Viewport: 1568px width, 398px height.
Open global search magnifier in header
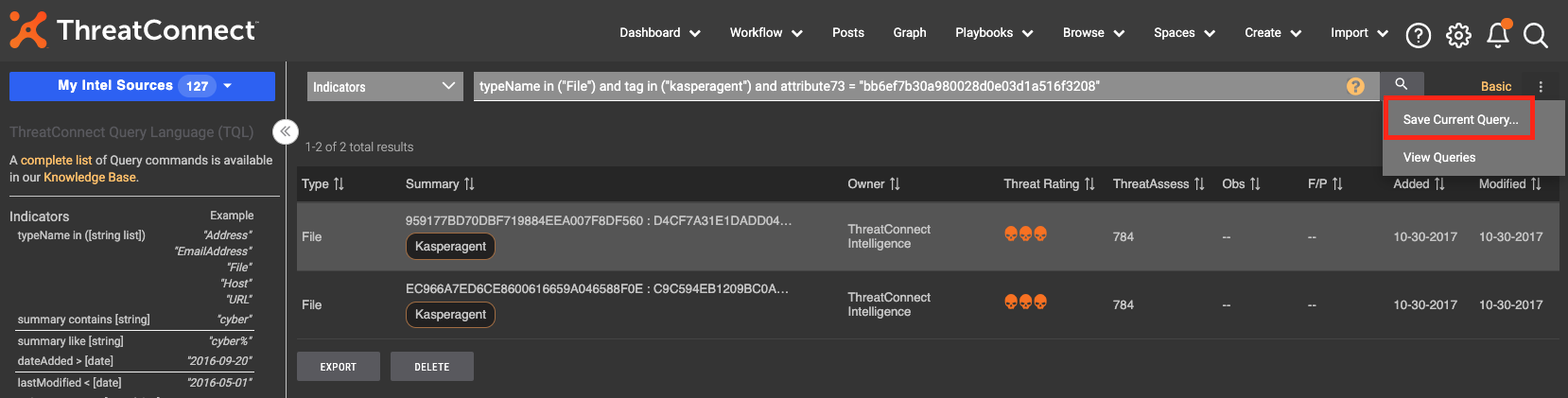1536,35
